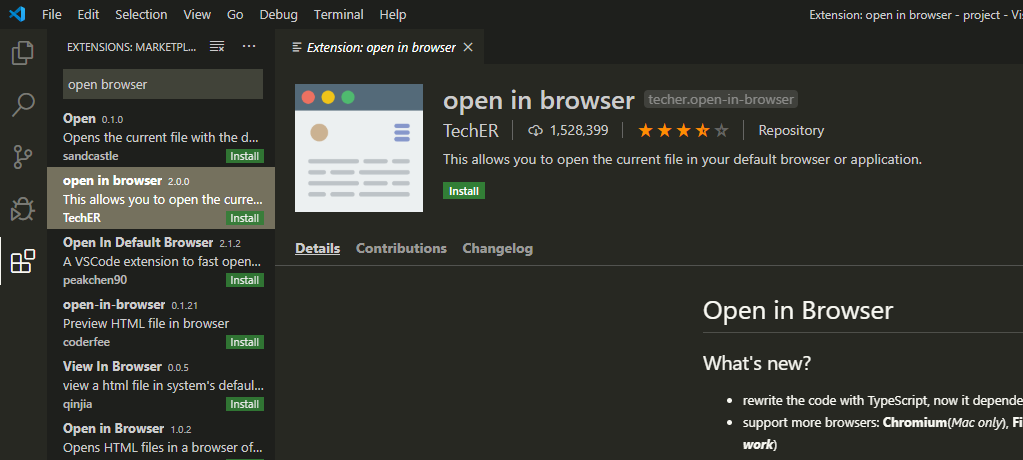Select the Open 0.1.0 extension entry
This screenshot has height=460, width=1023.
coord(161,136)
